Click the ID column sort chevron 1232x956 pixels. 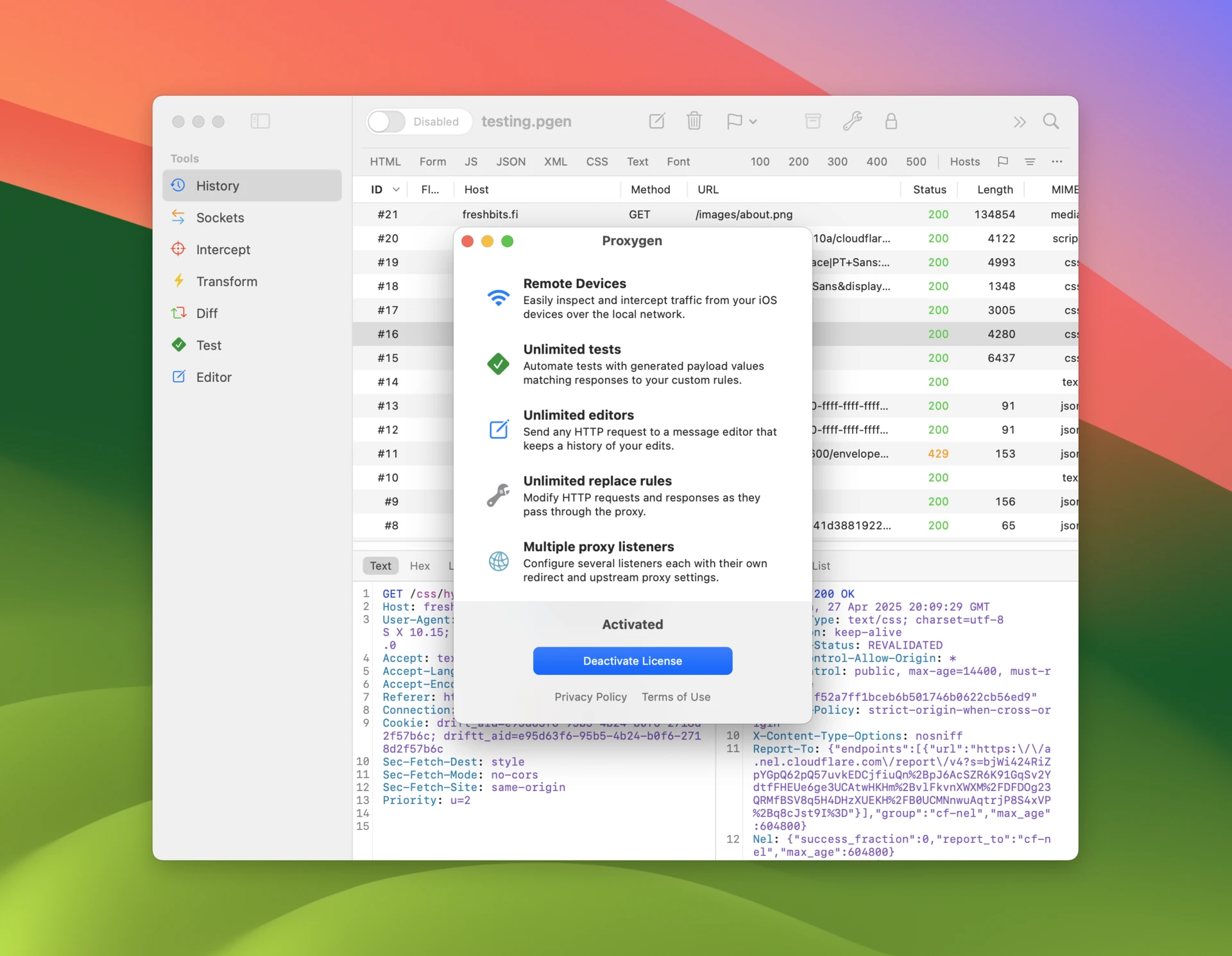396,190
